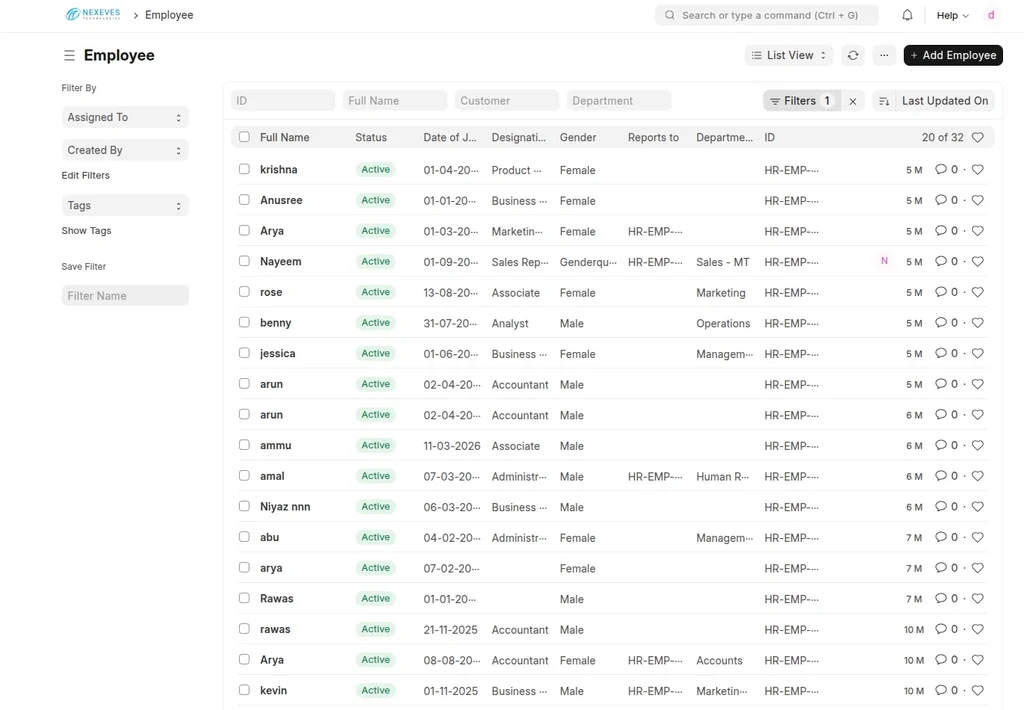Open the Niyaz nnn employee record

[x=285, y=506]
